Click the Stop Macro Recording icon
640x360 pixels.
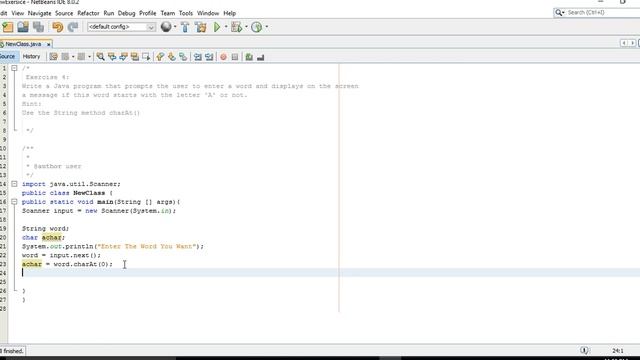click(x=235, y=57)
